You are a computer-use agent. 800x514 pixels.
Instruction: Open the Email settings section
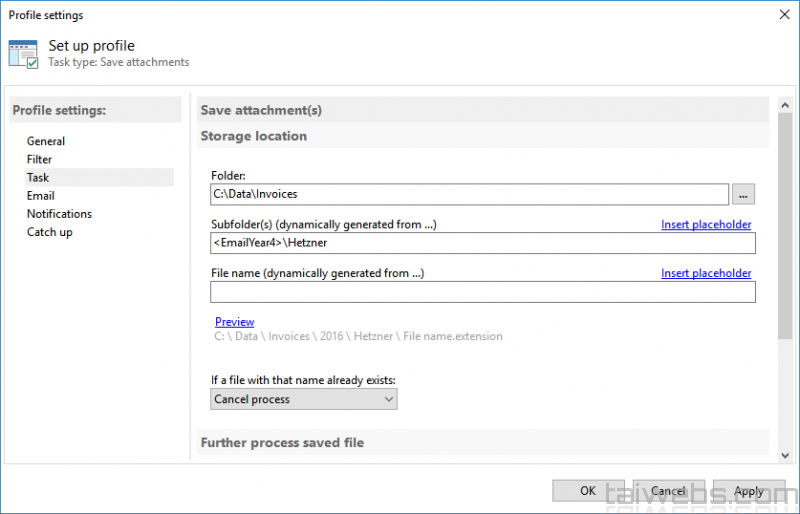pyautogui.click(x=41, y=196)
